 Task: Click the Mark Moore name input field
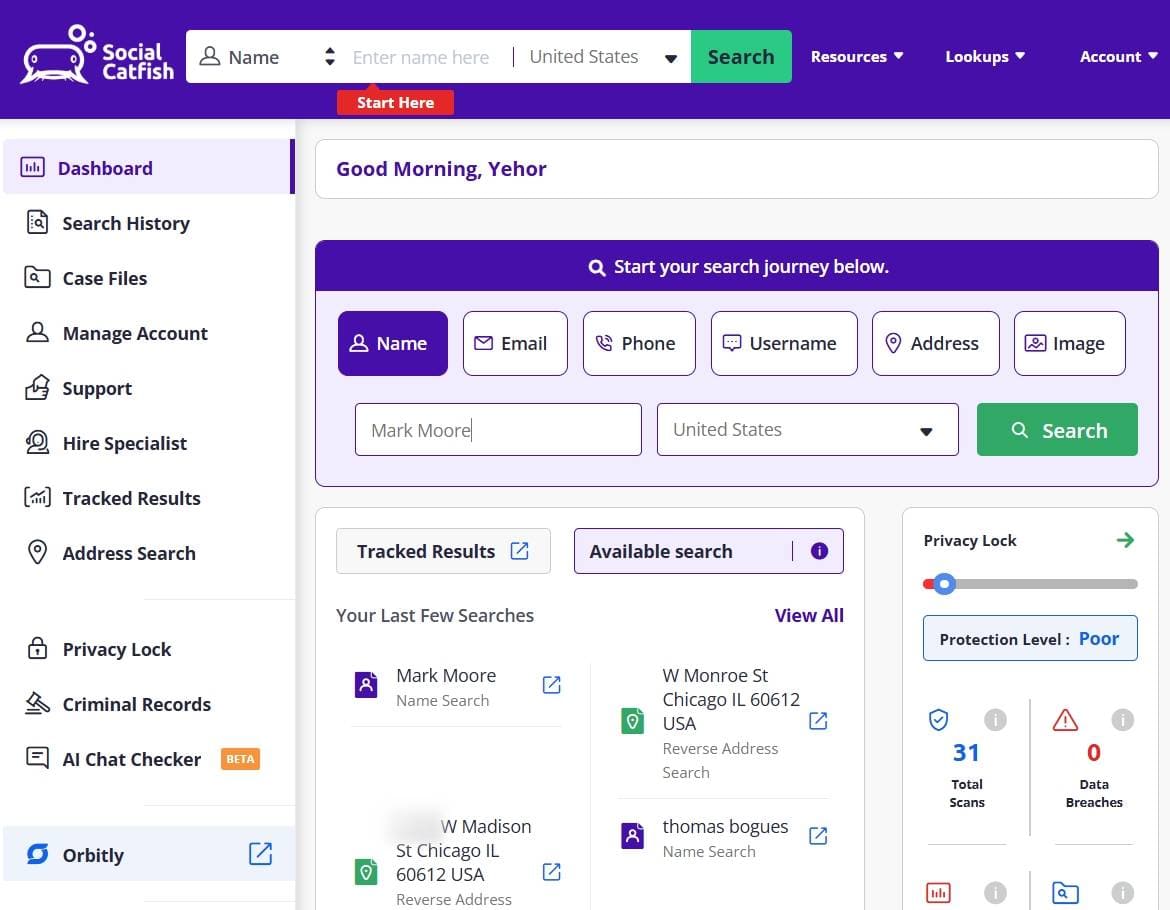tap(498, 430)
